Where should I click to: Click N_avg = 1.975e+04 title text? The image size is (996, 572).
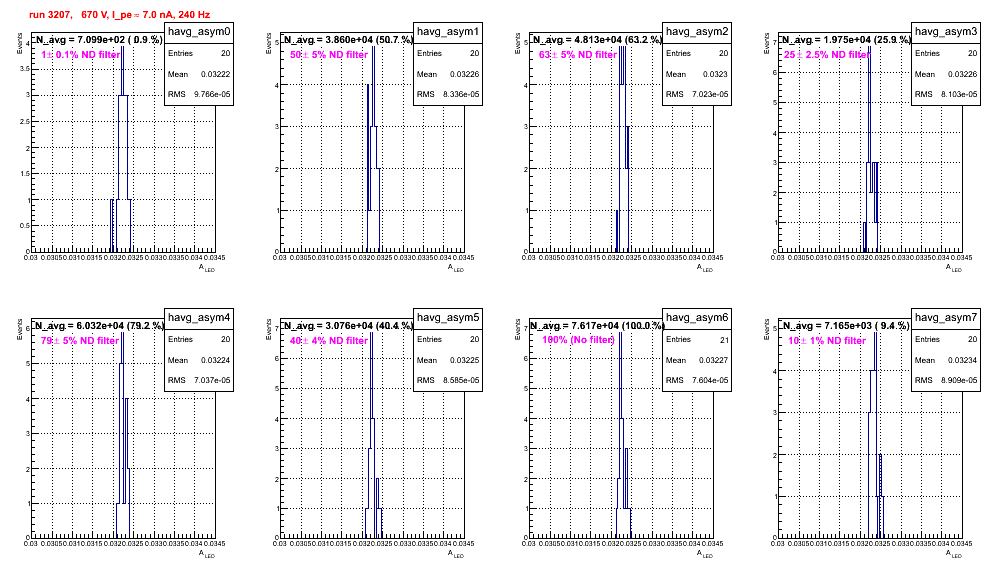pos(846,39)
